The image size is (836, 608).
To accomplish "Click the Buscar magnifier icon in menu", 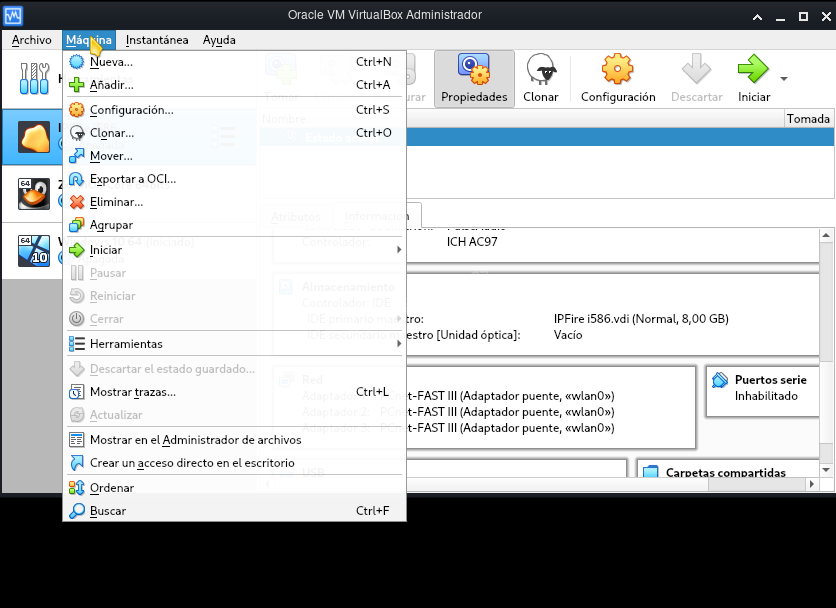I will [77, 511].
